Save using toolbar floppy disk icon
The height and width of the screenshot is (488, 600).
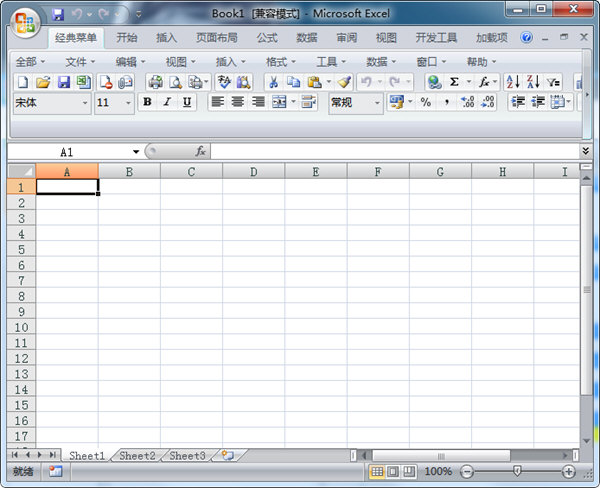tap(64, 82)
